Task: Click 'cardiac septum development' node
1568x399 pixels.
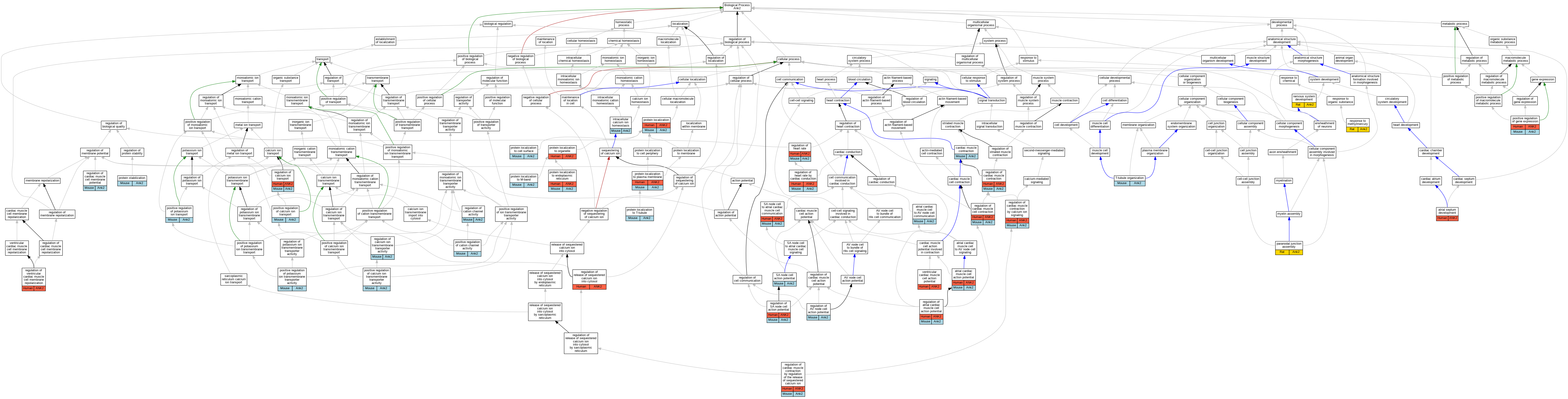Action: click(x=1464, y=181)
